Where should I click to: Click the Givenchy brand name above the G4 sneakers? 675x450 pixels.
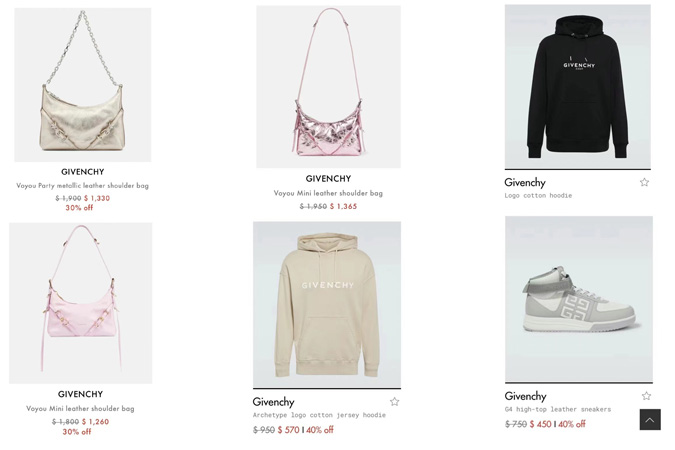[x=525, y=396]
